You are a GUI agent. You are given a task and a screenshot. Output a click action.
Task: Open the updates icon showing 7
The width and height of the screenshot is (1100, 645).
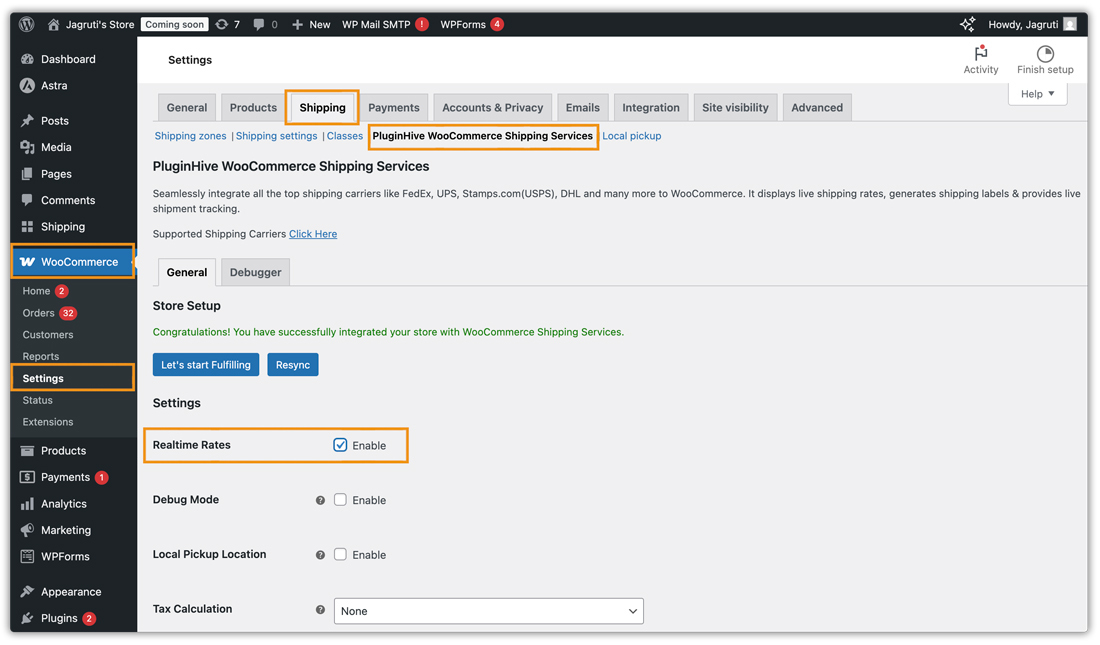coord(222,24)
